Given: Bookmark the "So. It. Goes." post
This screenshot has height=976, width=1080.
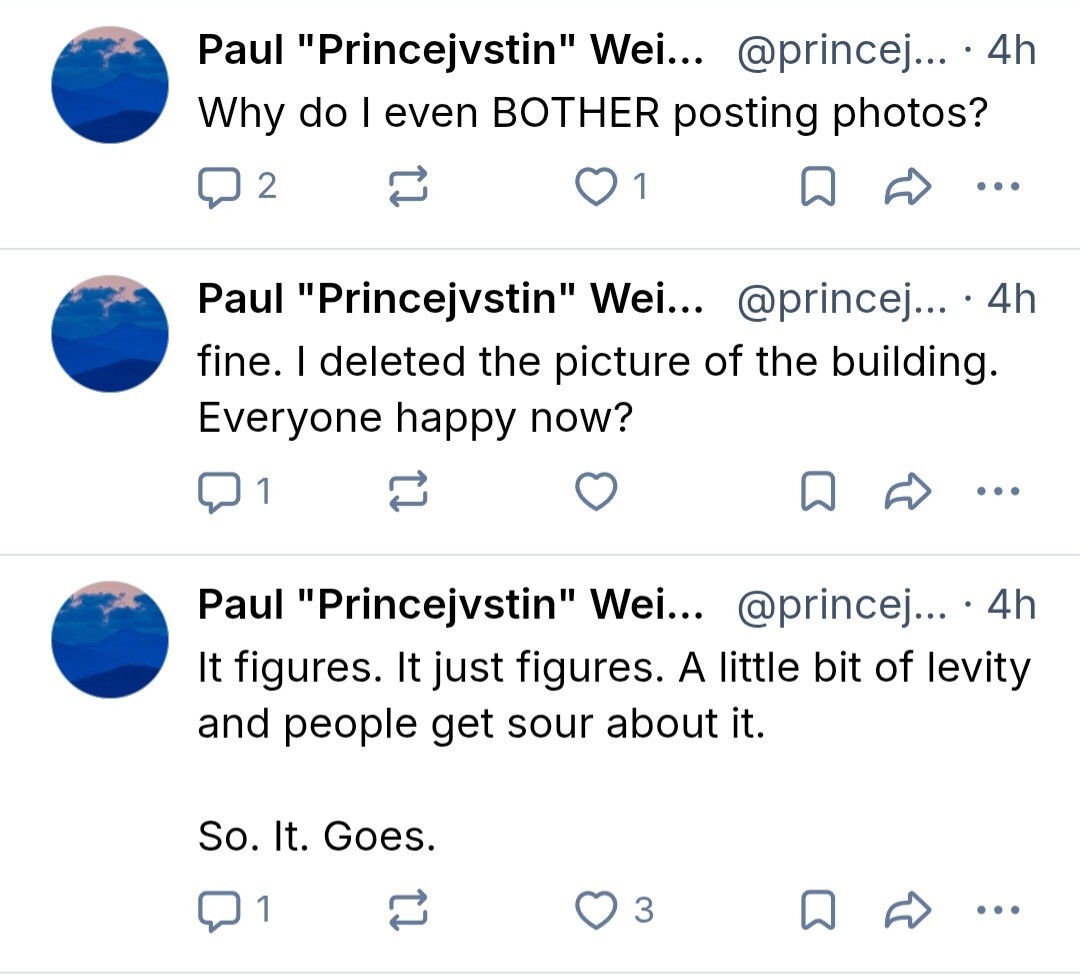Looking at the screenshot, I should pos(818,910).
